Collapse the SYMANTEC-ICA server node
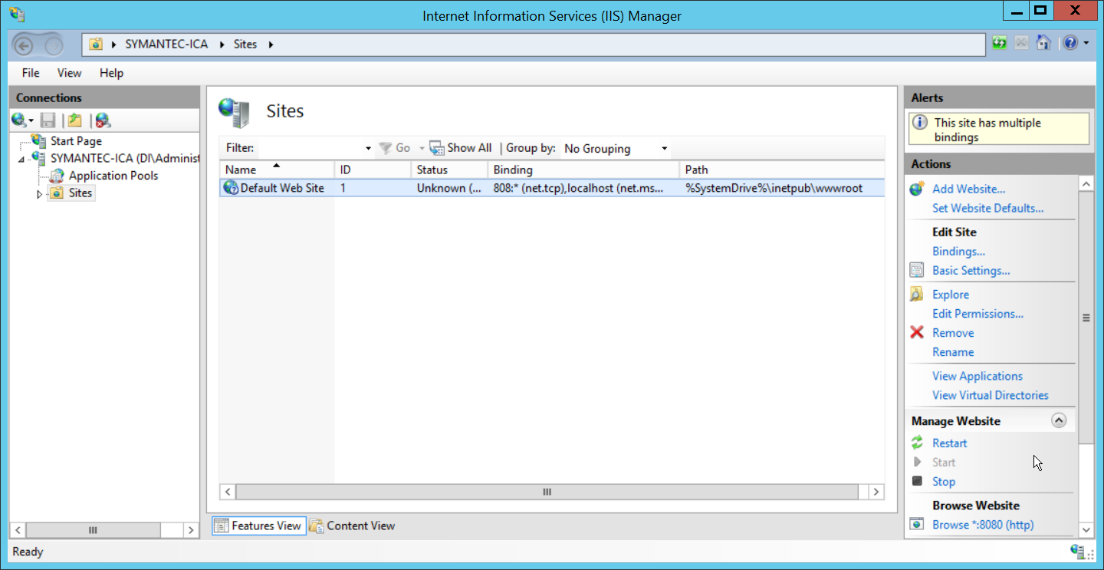The height and width of the screenshot is (570, 1104). 21,159
